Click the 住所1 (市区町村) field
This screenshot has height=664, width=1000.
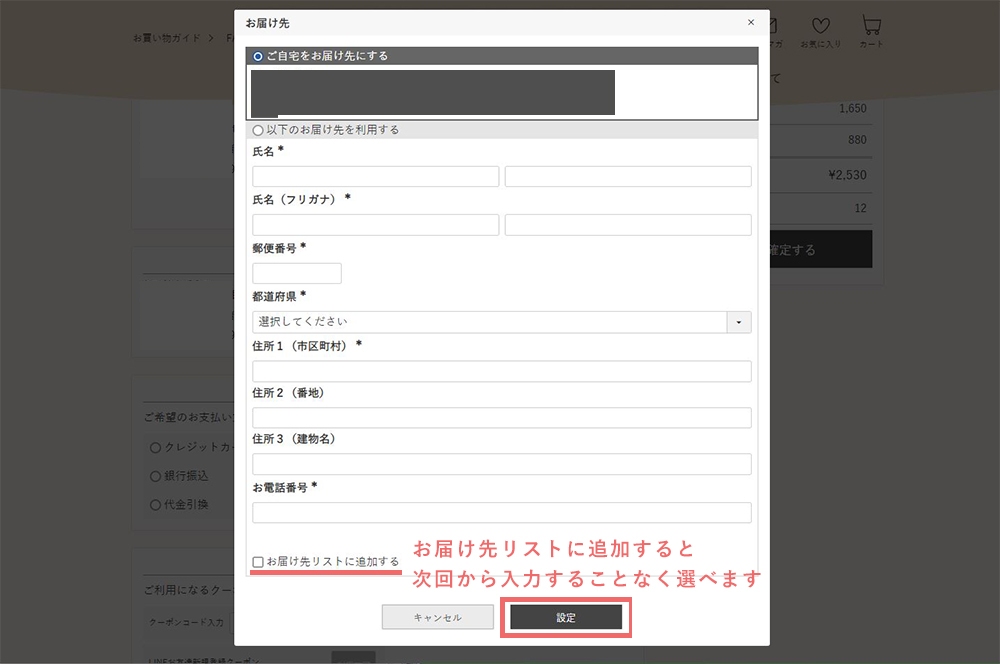point(501,371)
